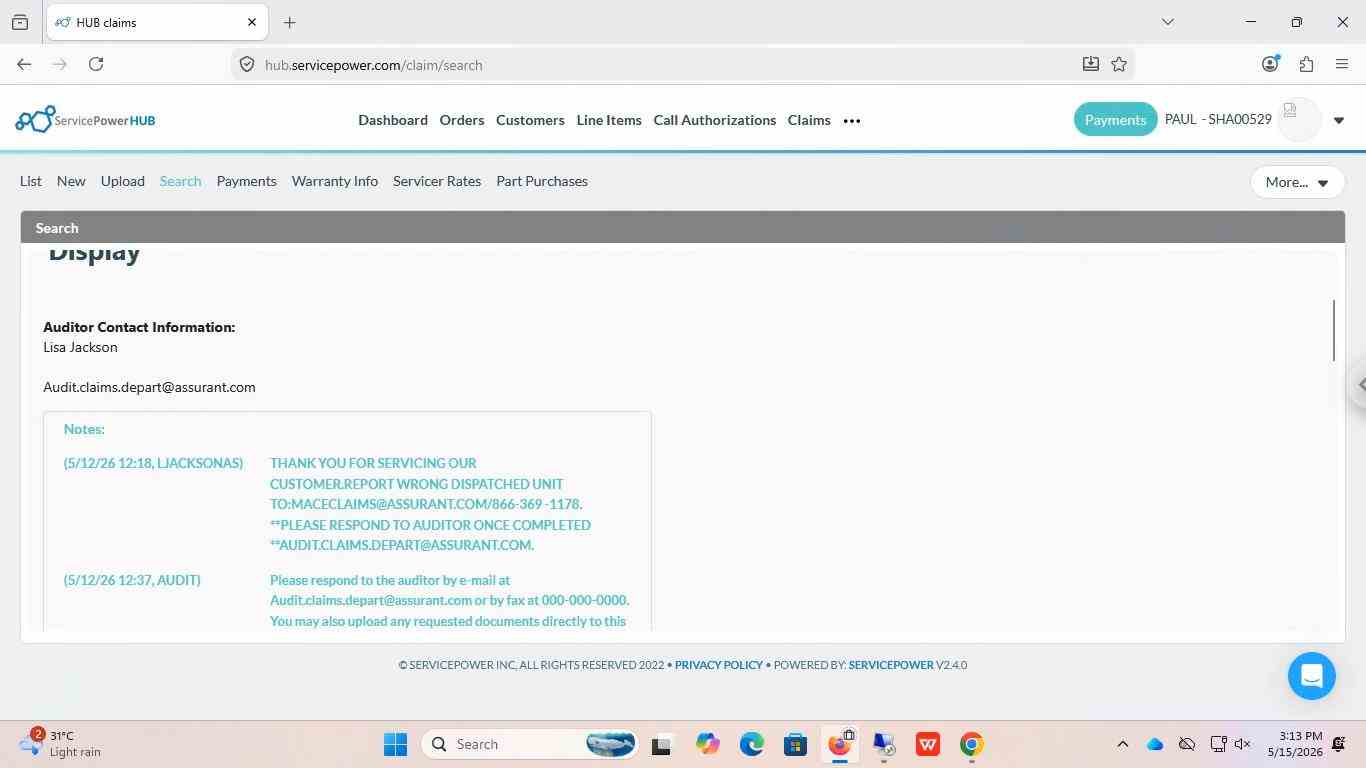
Task: Expand the More... dropdown
Action: click(x=1297, y=182)
